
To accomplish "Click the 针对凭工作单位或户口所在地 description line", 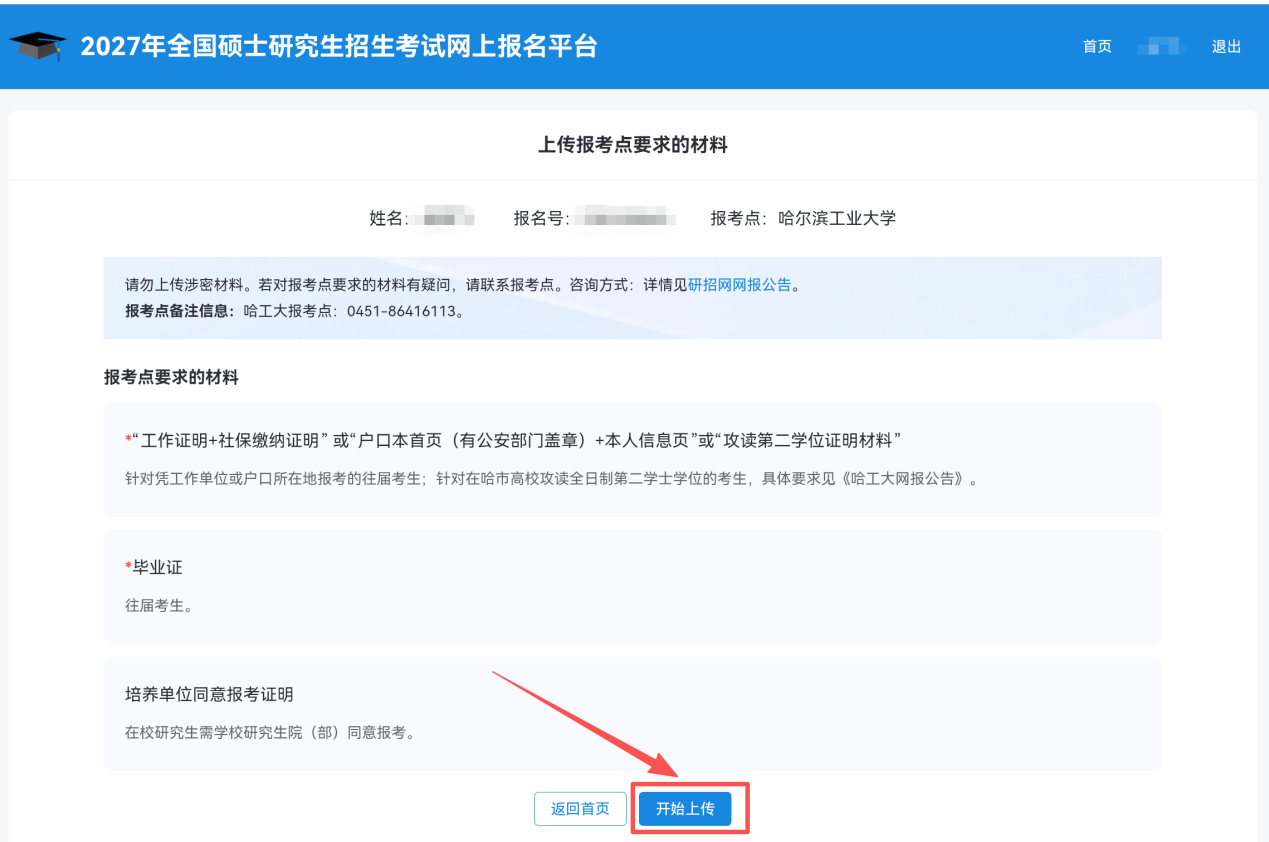I will (x=551, y=478).
